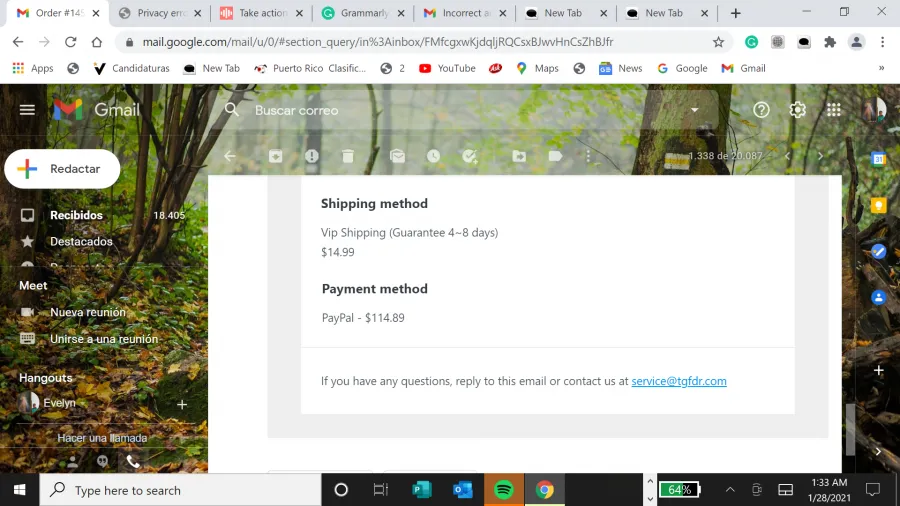900x506 pixels.
Task: Bookmark this page with the star
Action: [718, 42]
